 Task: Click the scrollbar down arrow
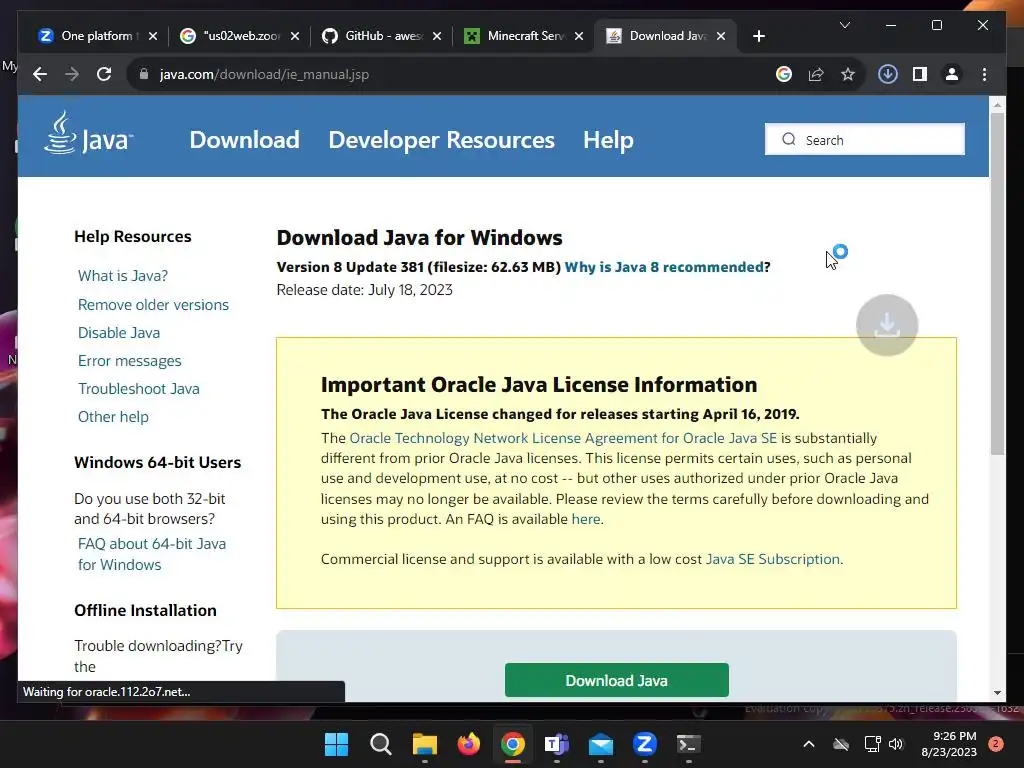tap(997, 692)
